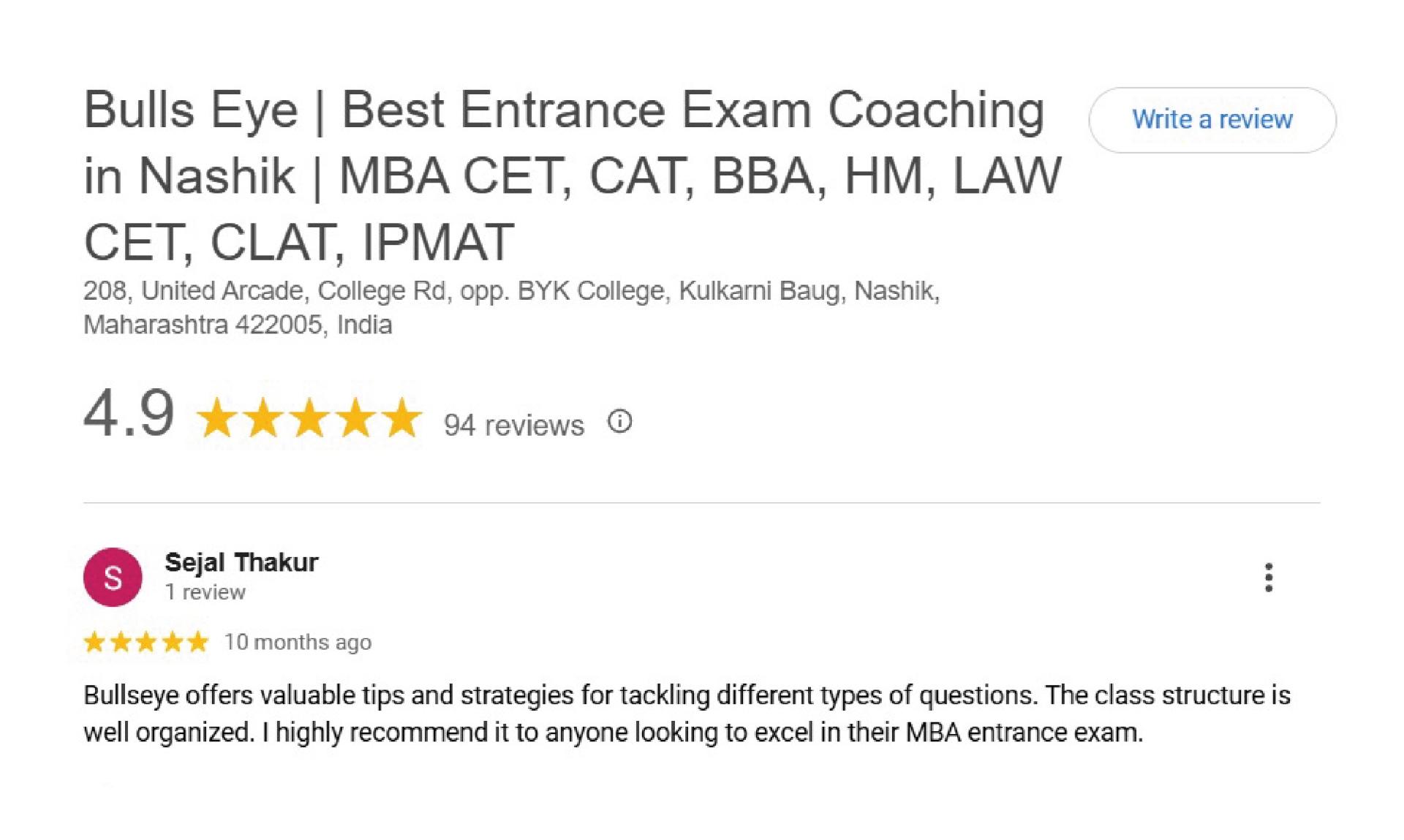
Task: Click the 10 months ago timestamp
Action: click(x=298, y=642)
